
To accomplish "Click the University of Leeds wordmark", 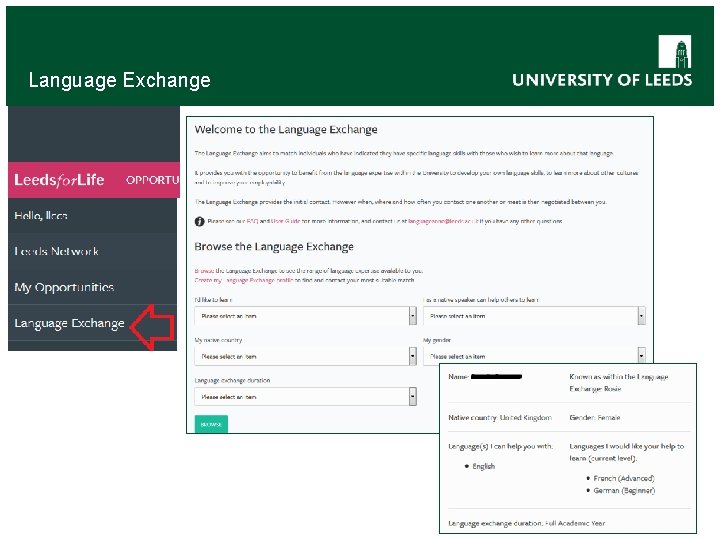I will click(602, 80).
